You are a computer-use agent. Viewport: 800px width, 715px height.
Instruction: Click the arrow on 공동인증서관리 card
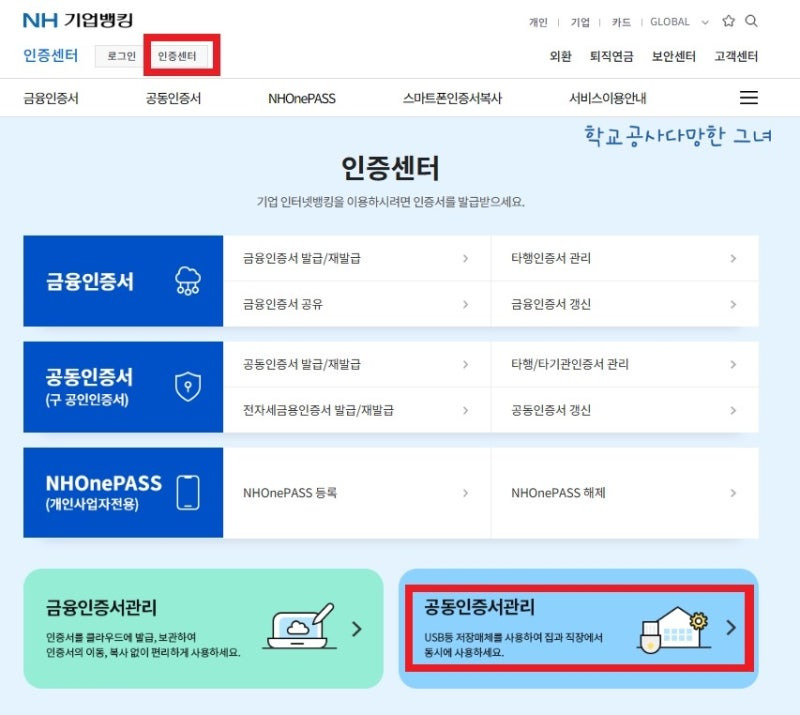coord(731,627)
